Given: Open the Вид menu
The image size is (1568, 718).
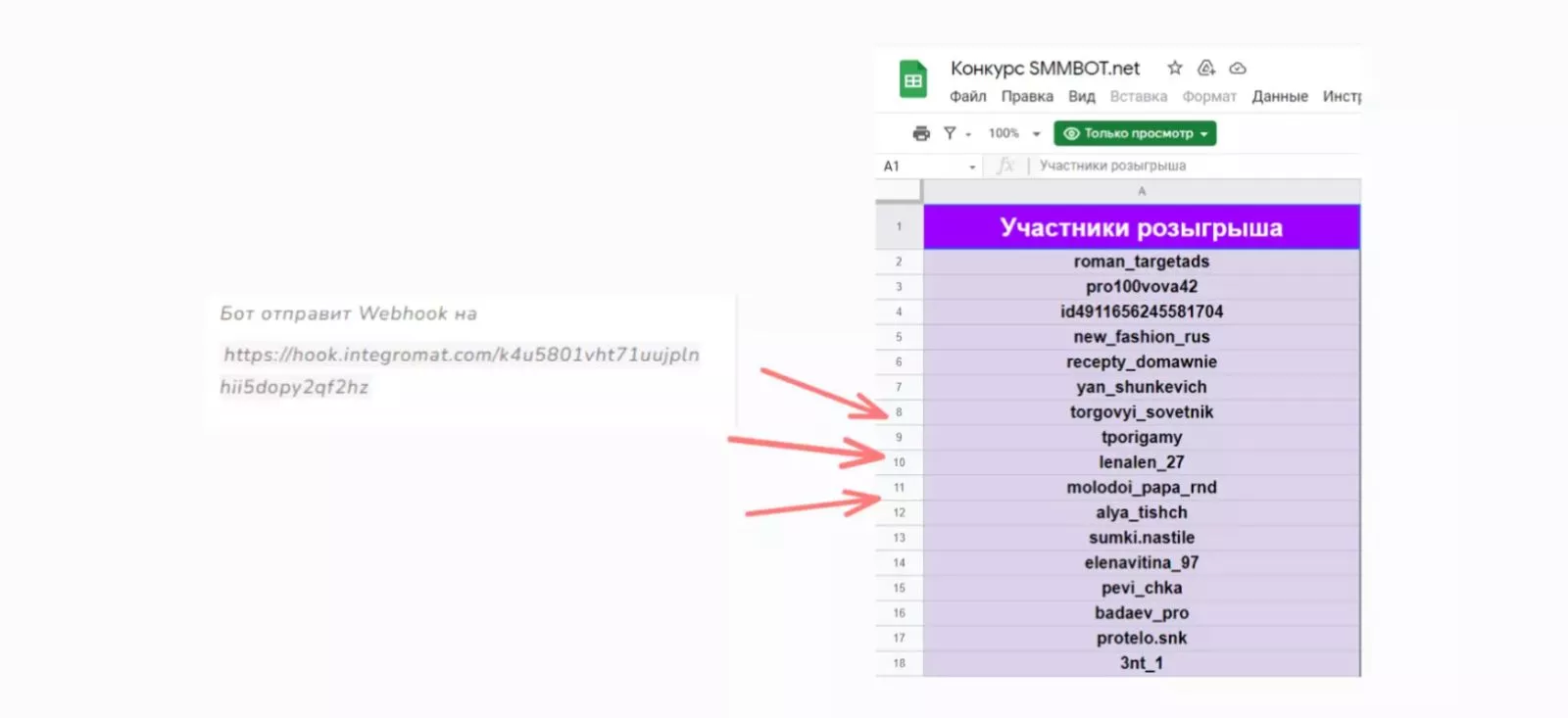Looking at the screenshot, I should (x=1081, y=96).
